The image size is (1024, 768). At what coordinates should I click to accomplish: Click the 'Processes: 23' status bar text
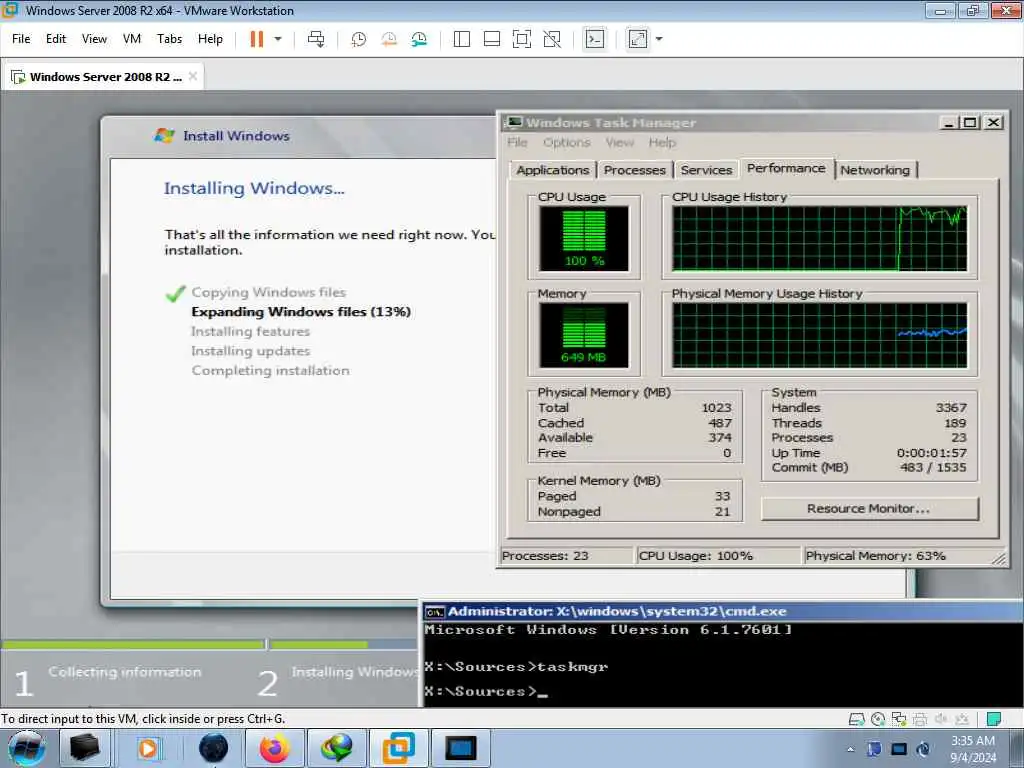545,556
